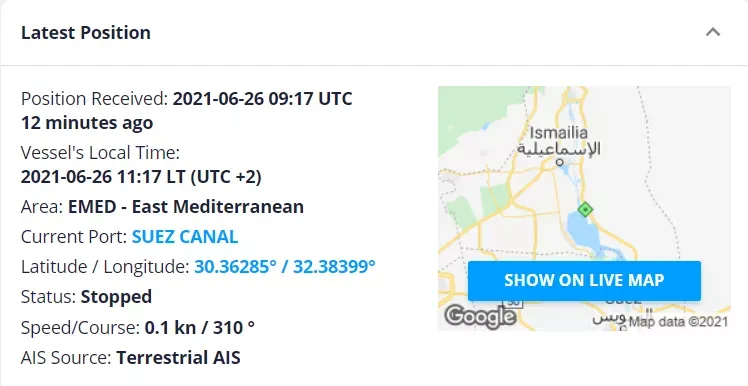Click the Arabic Ismailia map label
This screenshot has height=386, width=748.
pyautogui.click(x=559, y=149)
